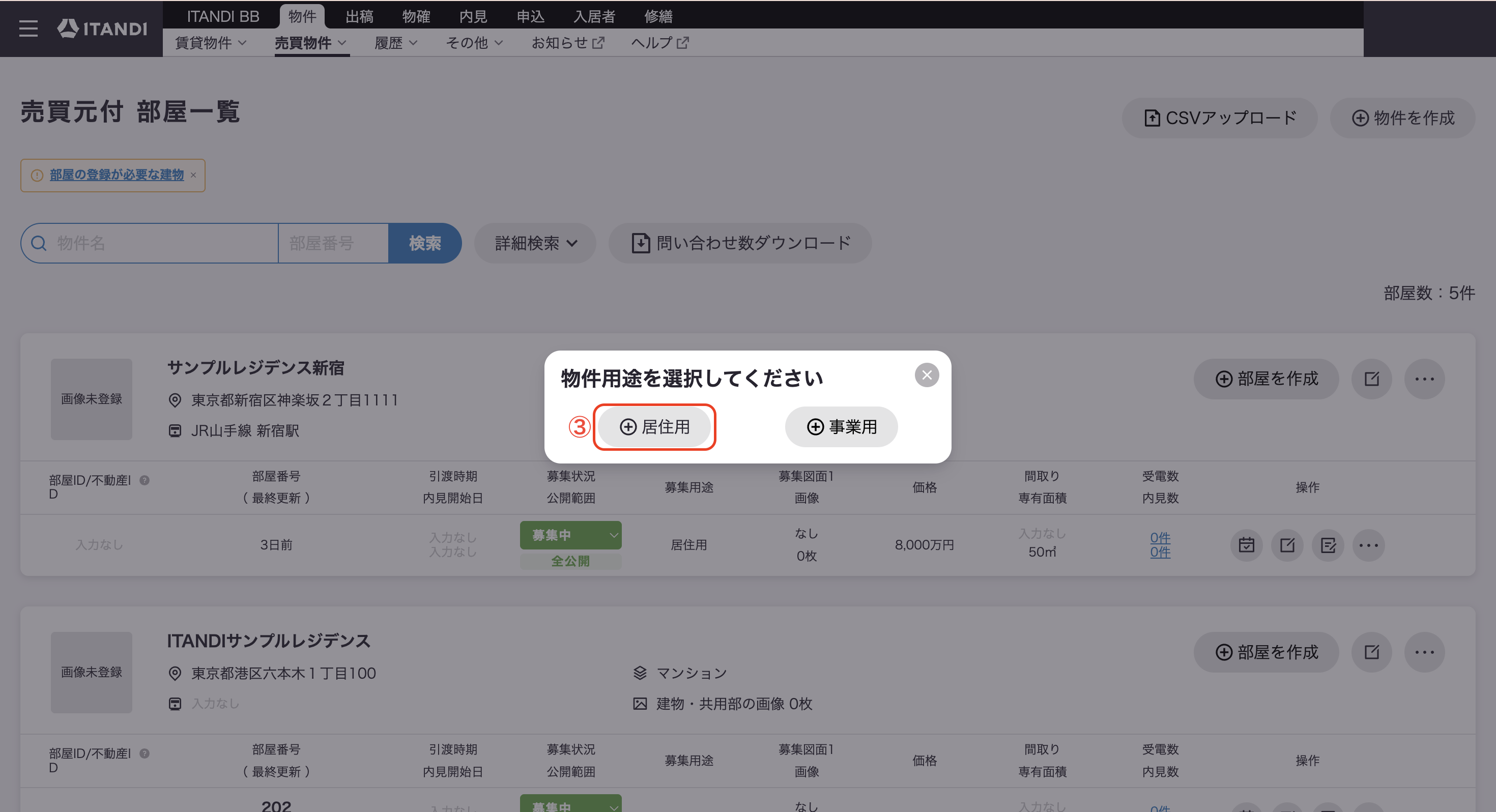Expand the 履歴 menu
This screenshot has height=812, width=1496.
point(396,43)
